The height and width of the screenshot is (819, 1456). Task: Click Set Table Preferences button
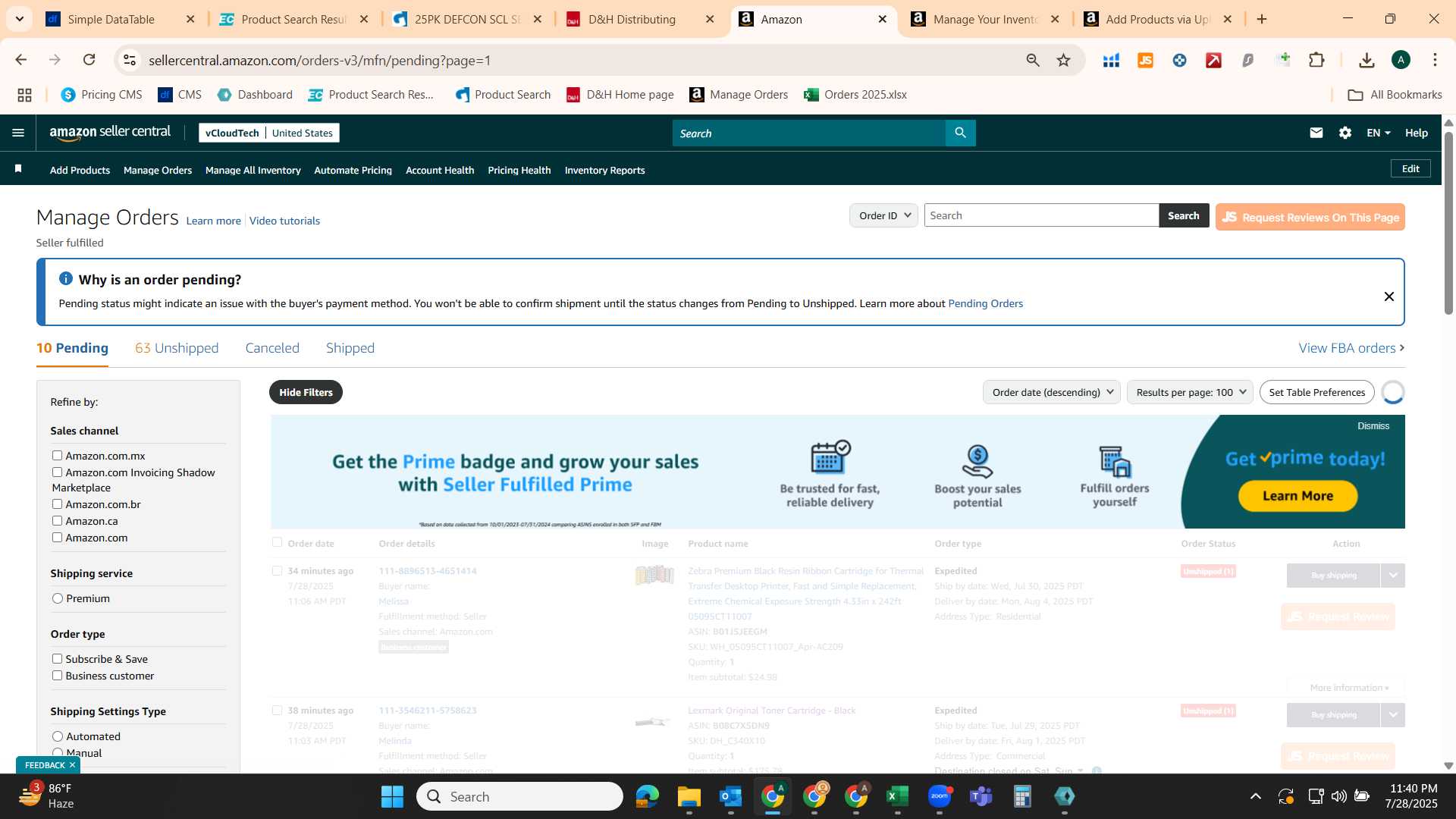coord(1316,392)
